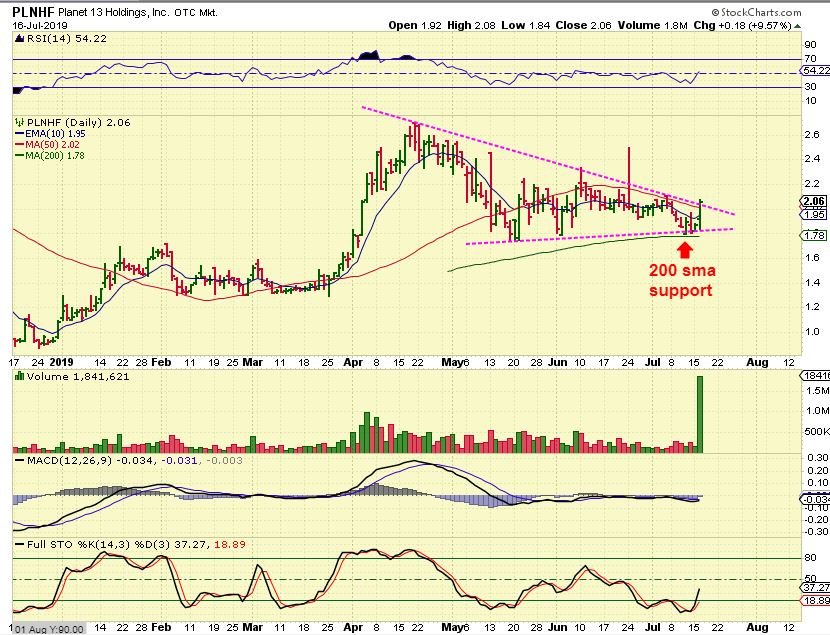Click the Open 1.92 quote value
This screenshot has width=830, height=635.
415,25
